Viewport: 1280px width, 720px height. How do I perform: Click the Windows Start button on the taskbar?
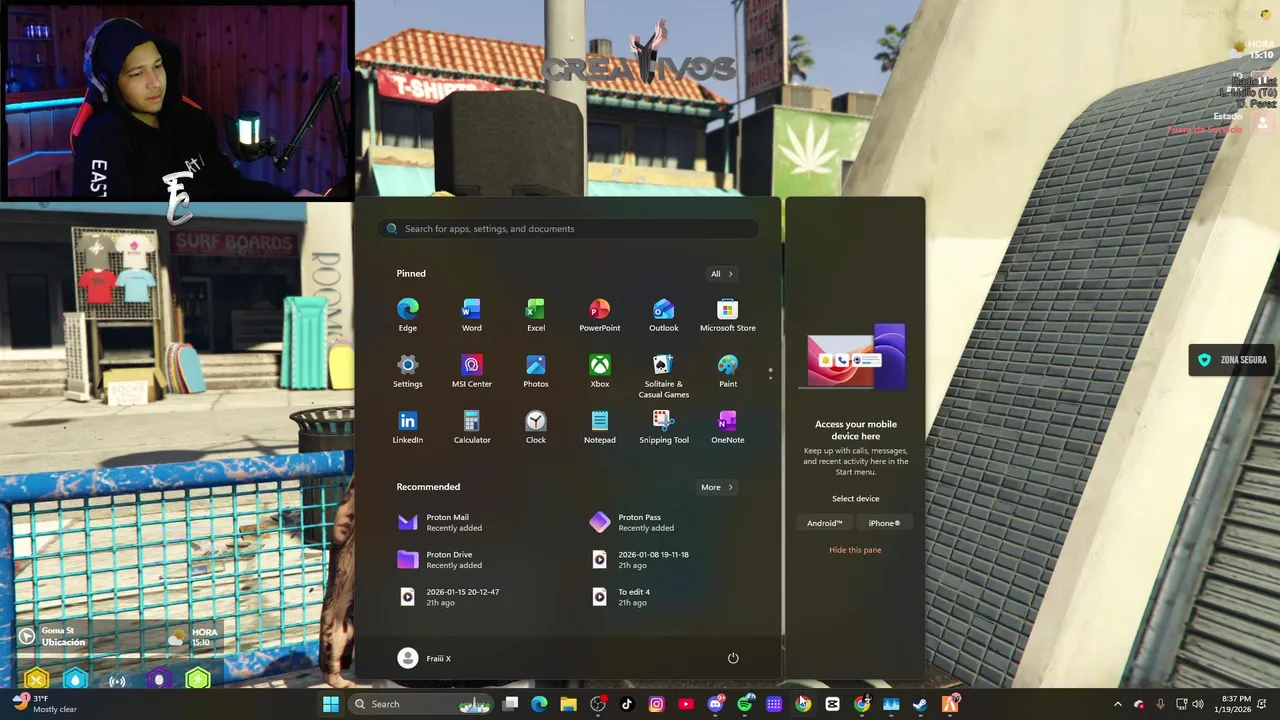pyautogui.click(x=330, y=704)
